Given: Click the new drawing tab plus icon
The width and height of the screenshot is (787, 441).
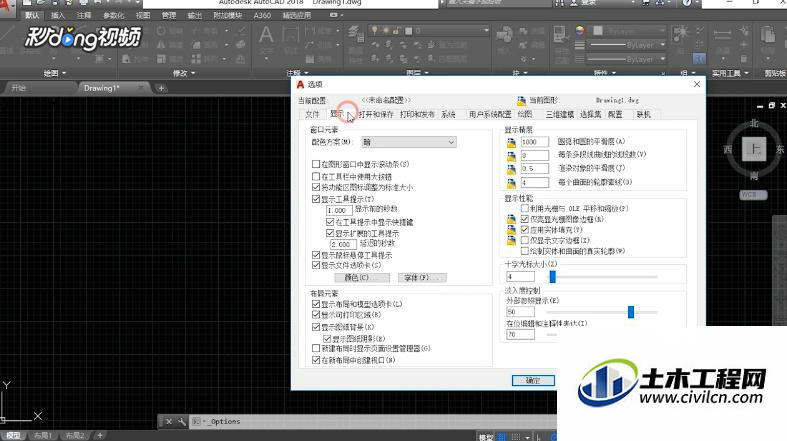Looking at the screenshot, I should pos(161,88).
